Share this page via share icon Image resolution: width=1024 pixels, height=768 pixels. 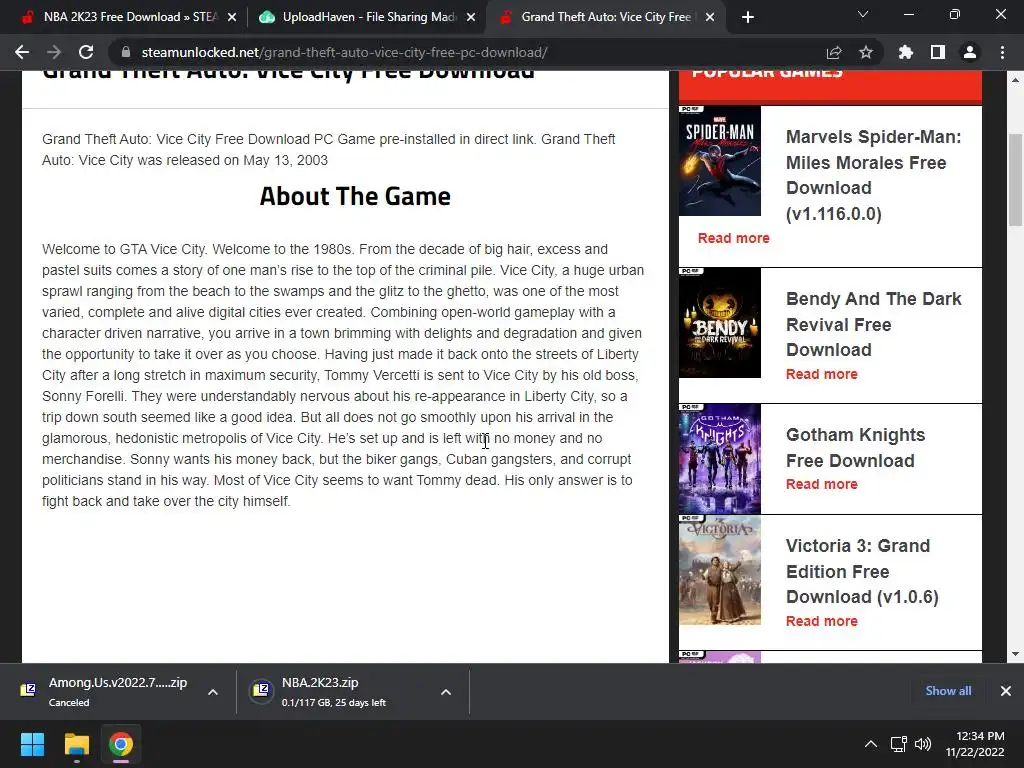834,52
